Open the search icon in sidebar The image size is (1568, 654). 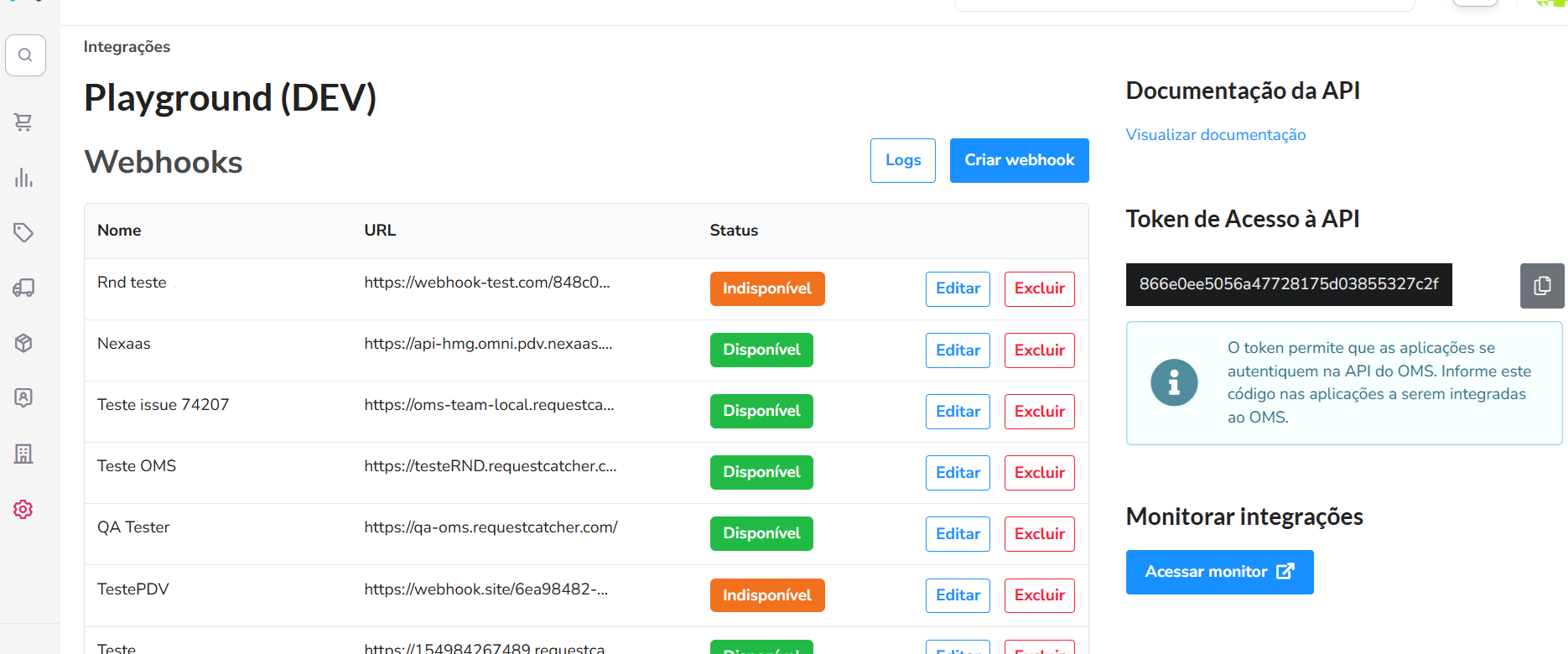tap(25, 55)
